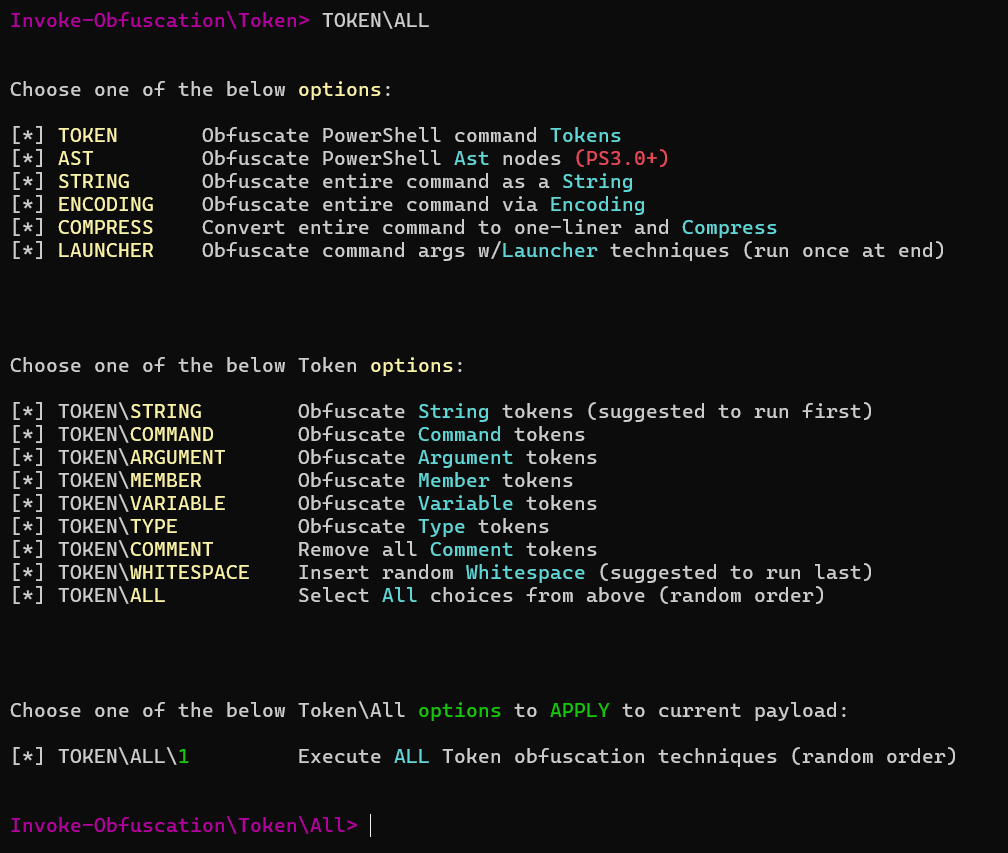The image size is (1008, 853).
Task: Click the LAUNCHER option entry
Action: tap(105, 250)
